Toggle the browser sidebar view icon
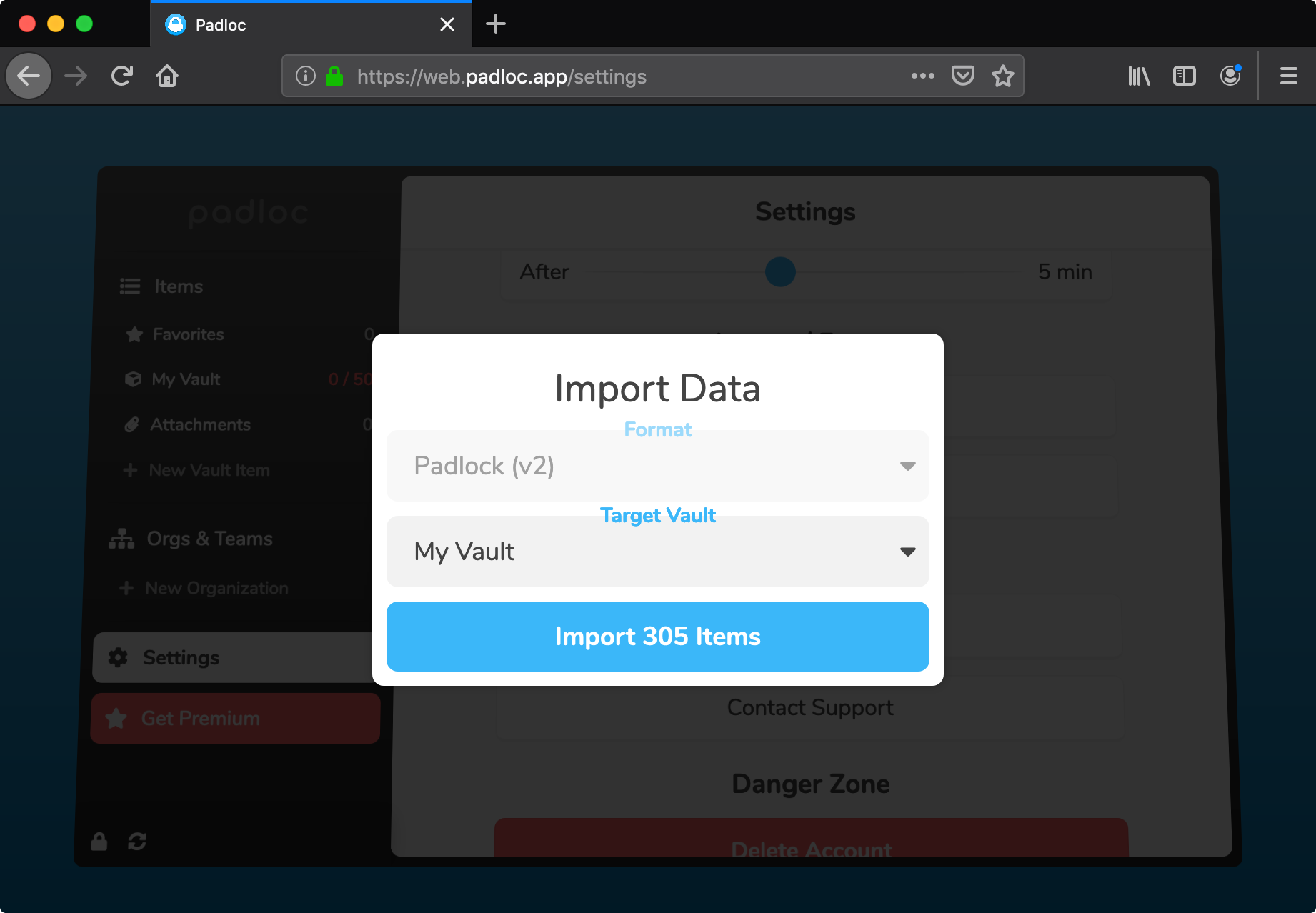The width and height of the screenshot is (1316, 913). click(1184, 76)
